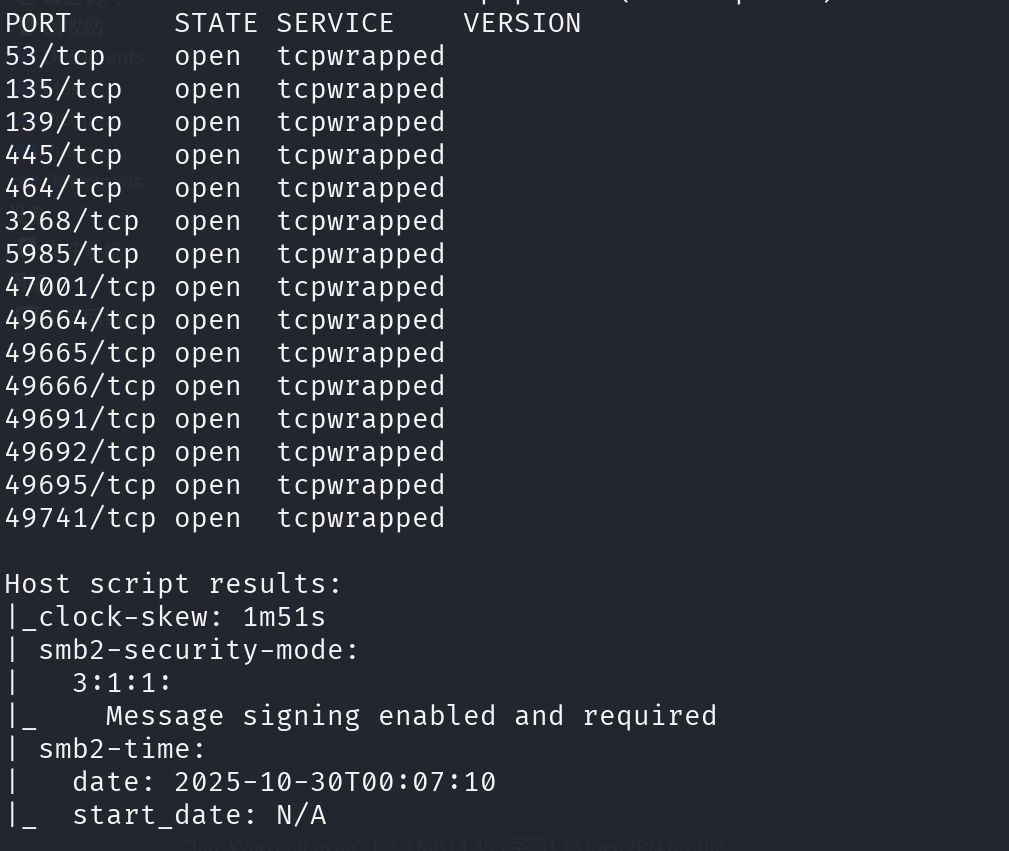This screenshot has height=851, width=1009.
Task: Click on port 49741/tcp
Action: pos(80,518)
